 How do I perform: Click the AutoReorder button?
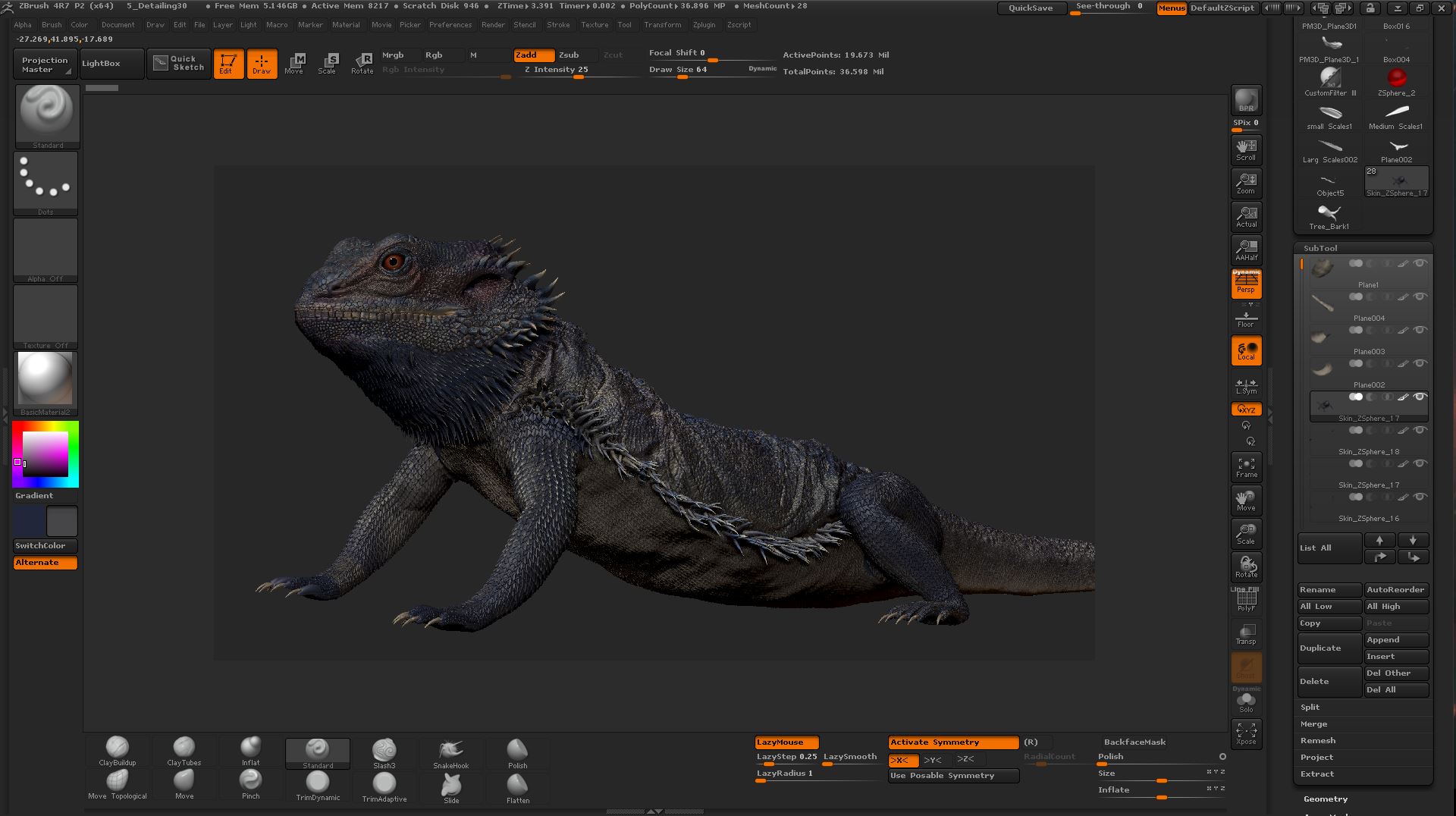click(x=1396, y=590)
